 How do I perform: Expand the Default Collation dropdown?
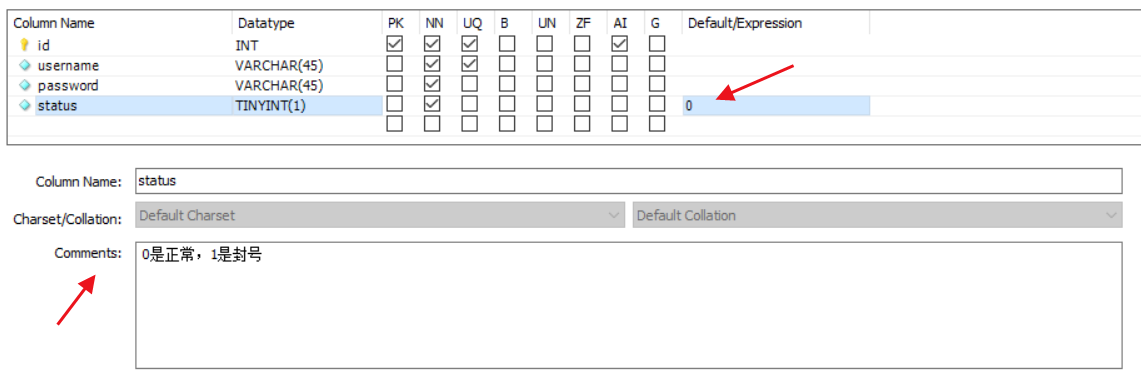878,216
